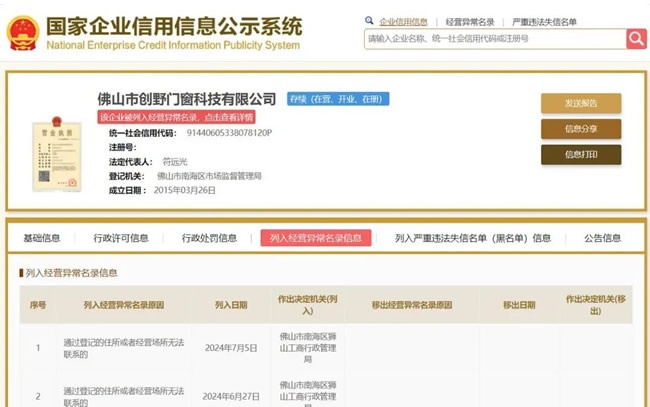Switch to the 行政许可信息 tab

click(121, 238)
